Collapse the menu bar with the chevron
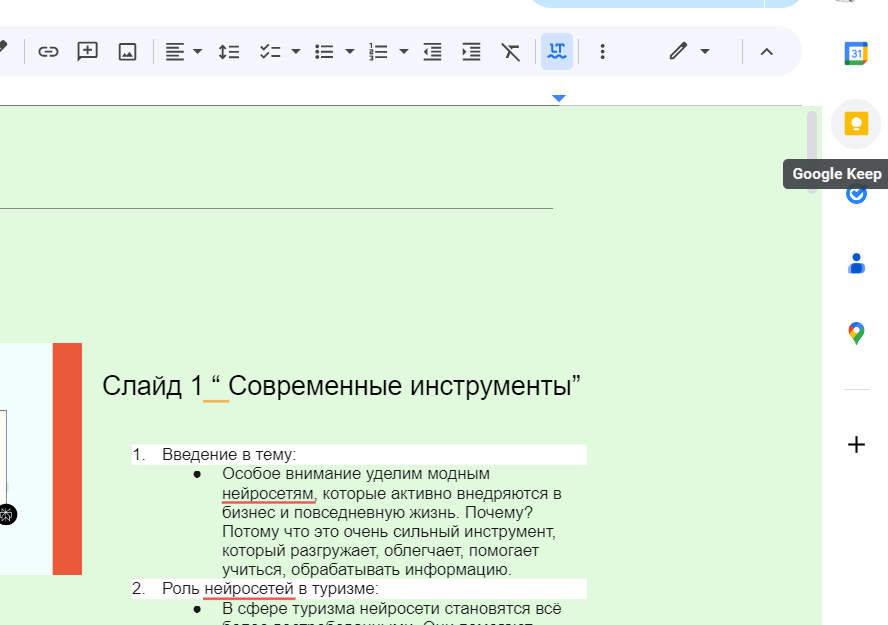The image size is (888, 625). pyautogui.click(x=767, y=51)
